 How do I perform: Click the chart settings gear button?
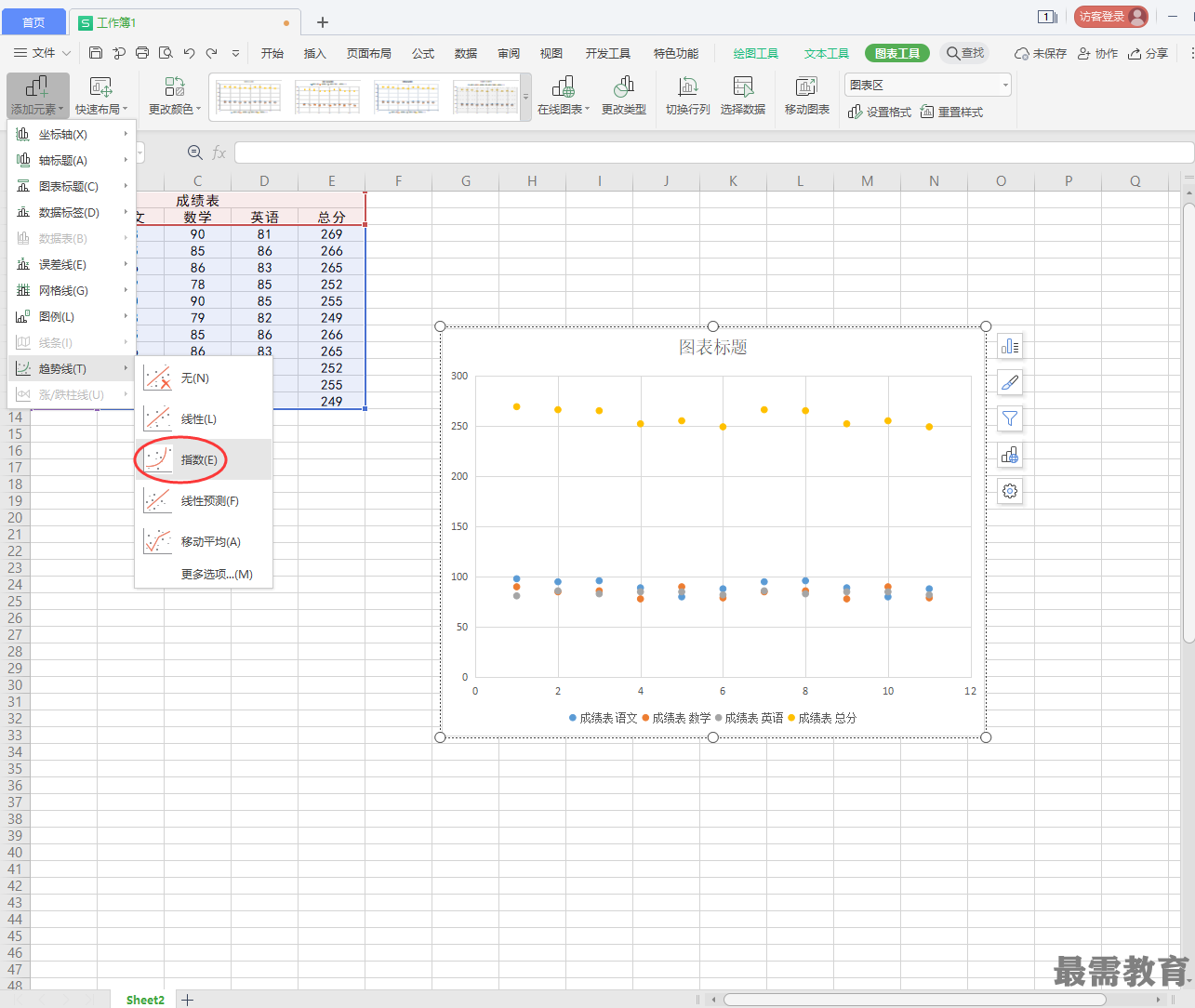pyautogui.click(x=1010, y=491)
